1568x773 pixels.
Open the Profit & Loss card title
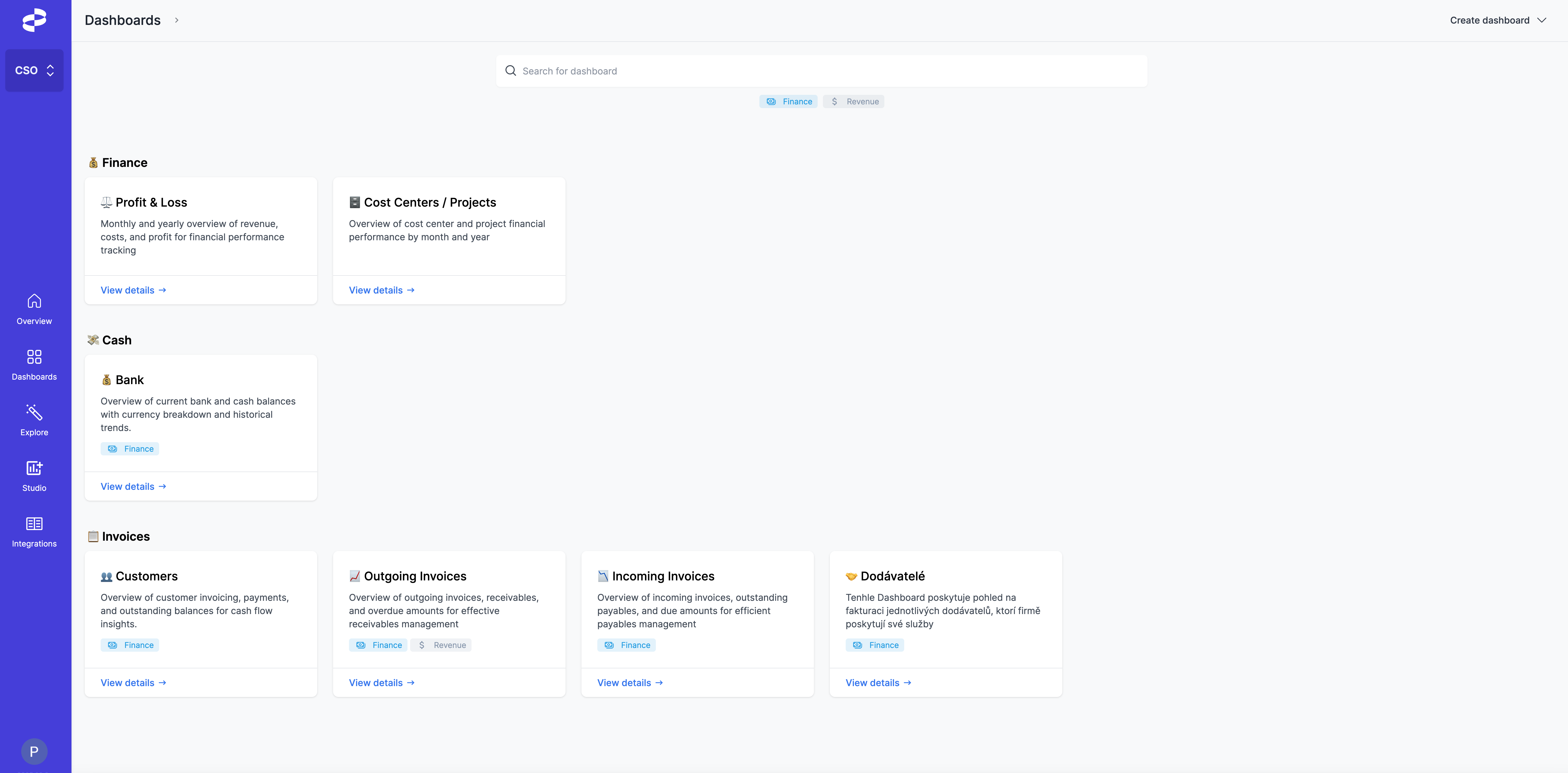point(151,202)
